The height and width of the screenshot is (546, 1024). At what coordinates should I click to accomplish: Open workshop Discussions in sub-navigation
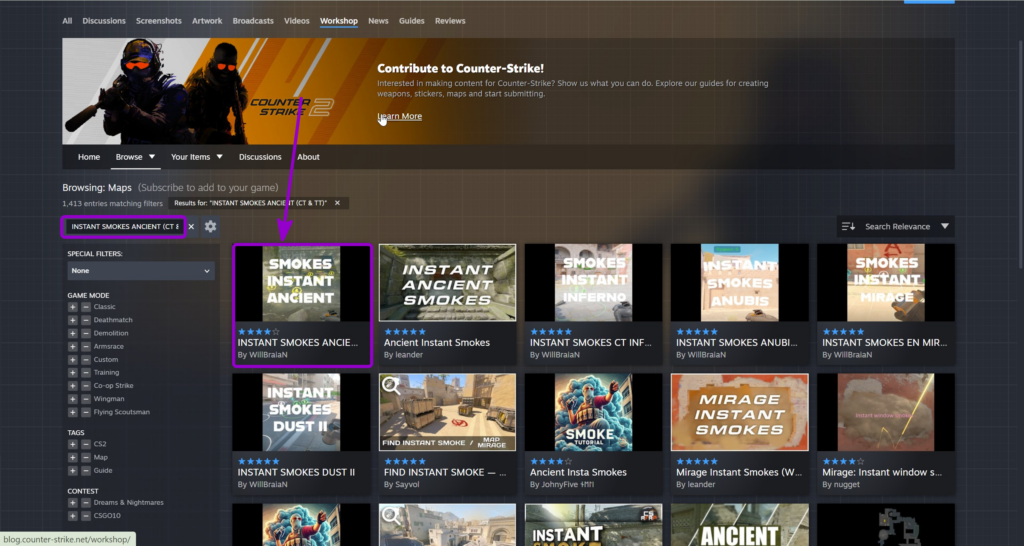[260, 157]
